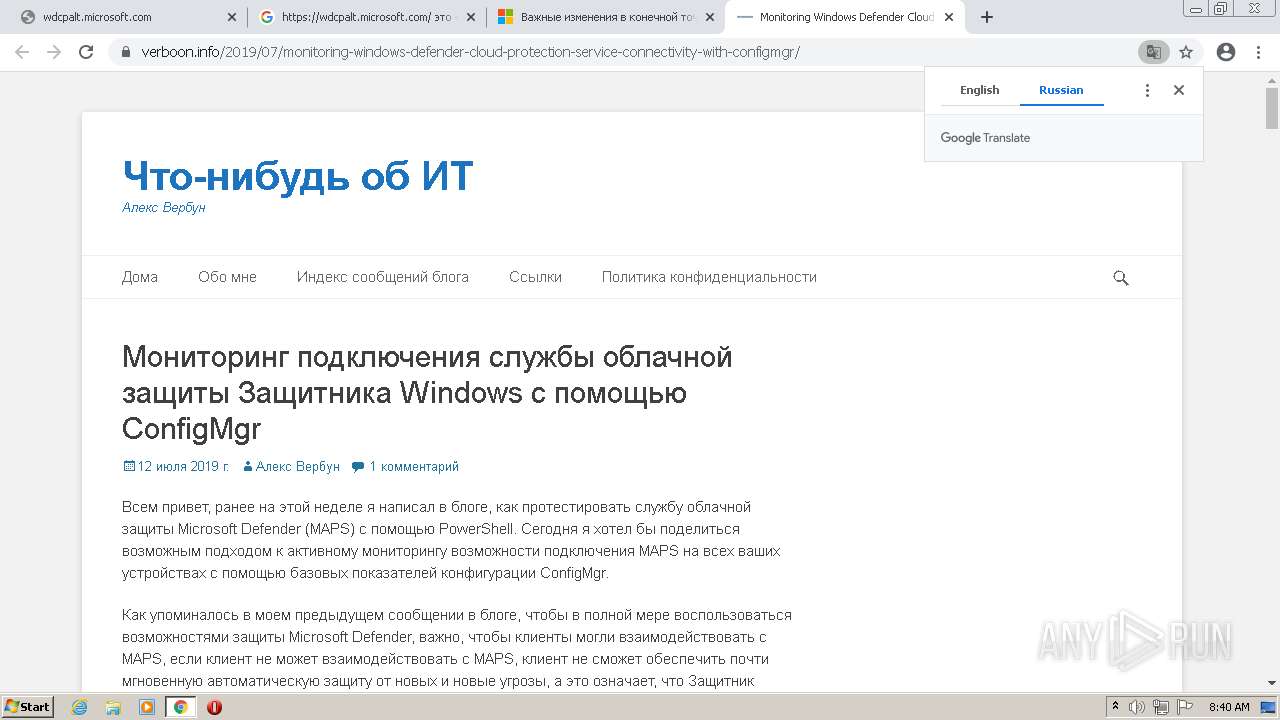Show hidden system tray icons

[x=1115, y=707]
